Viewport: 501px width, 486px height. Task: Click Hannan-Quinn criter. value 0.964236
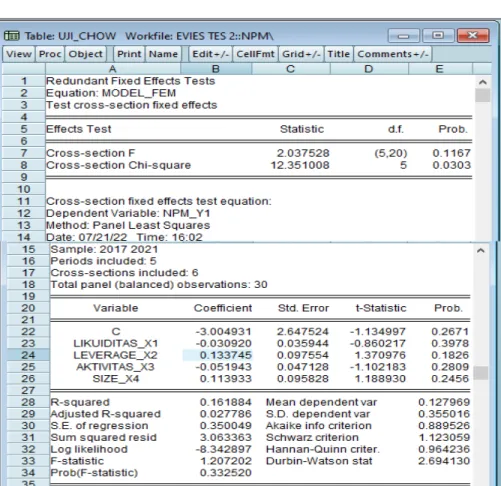444,449
